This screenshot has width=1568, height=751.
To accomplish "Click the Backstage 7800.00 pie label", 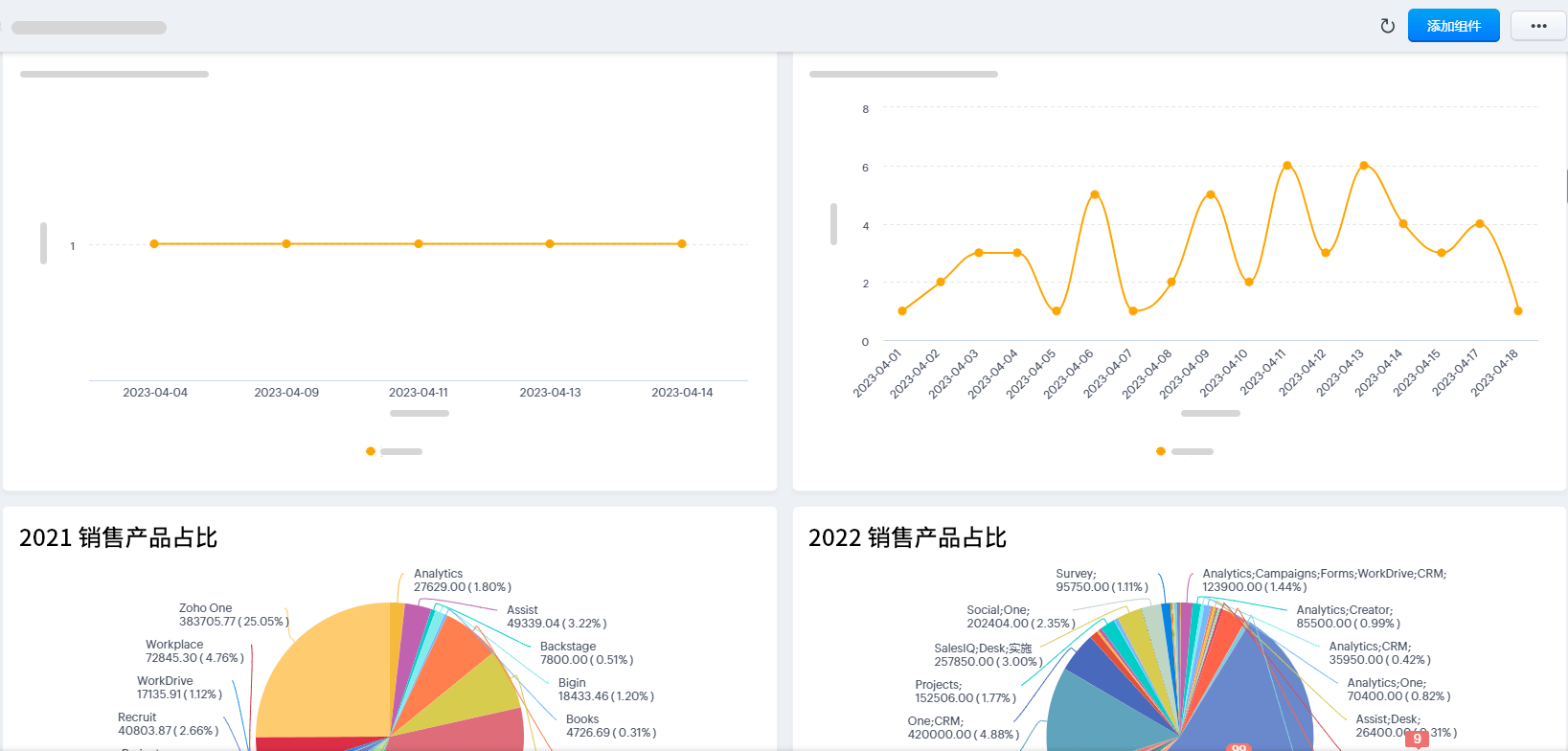I will (x=585, y=653).
